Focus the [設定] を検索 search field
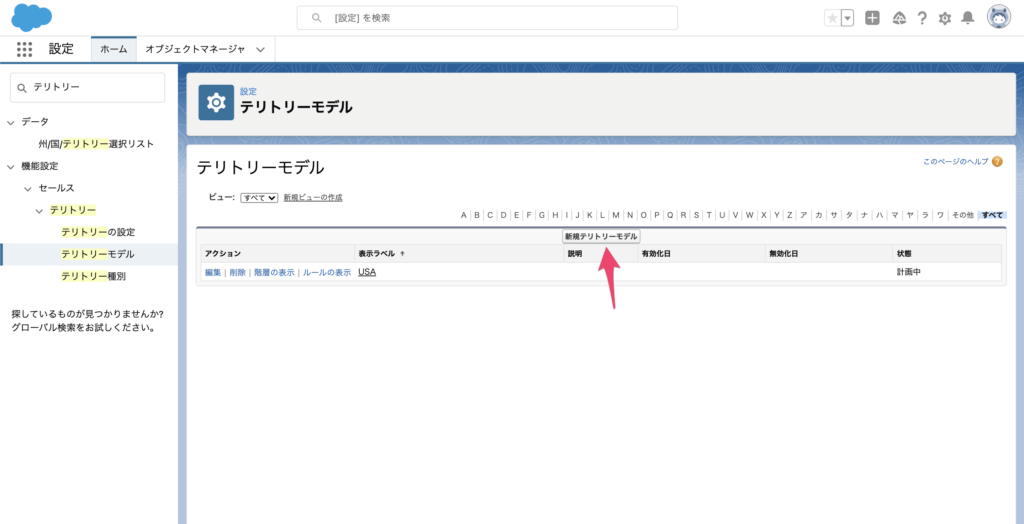 (x=487, y=18)
